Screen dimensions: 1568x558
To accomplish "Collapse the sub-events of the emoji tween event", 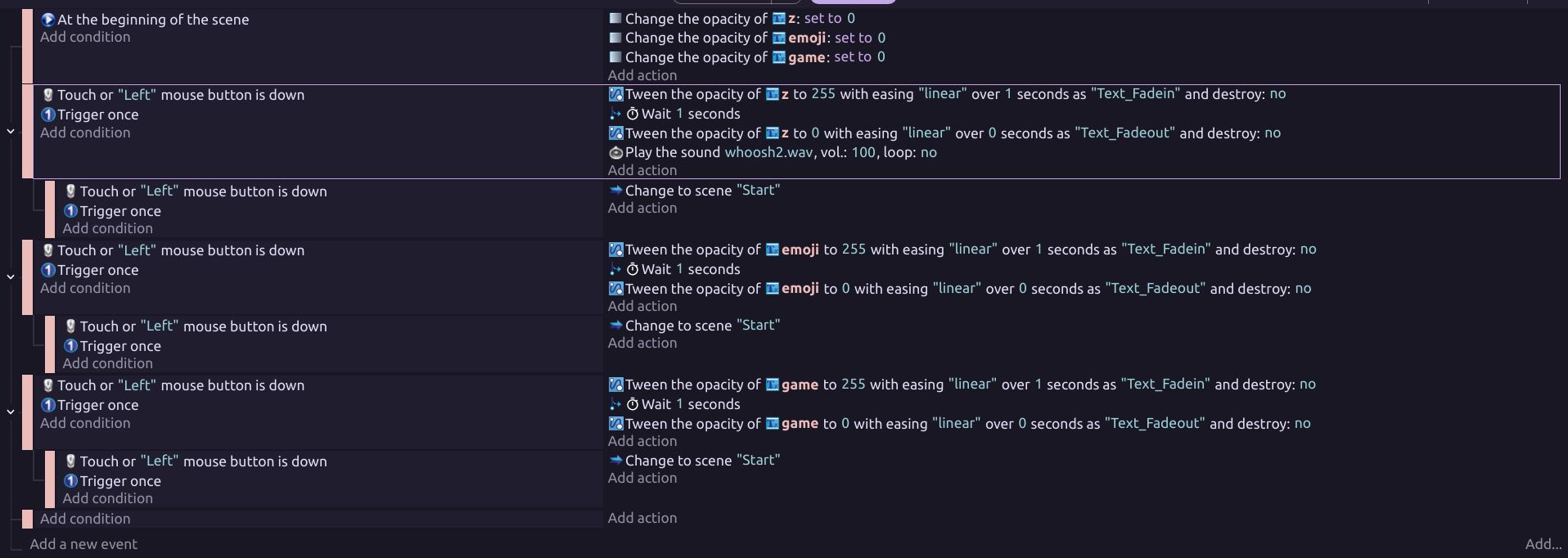I will pos(11,277).
